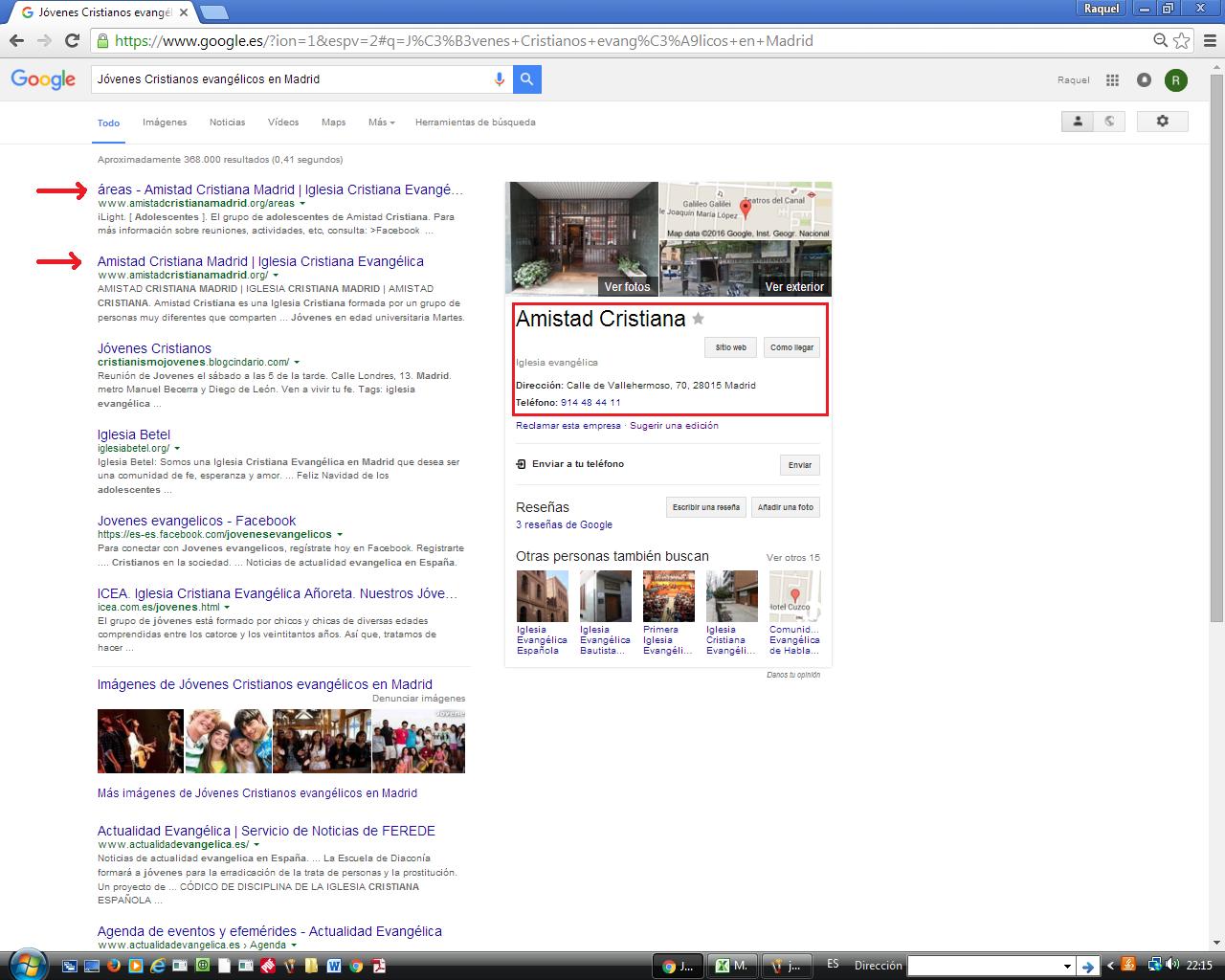1225x980 pixels.
Task: Show hidden system tray icons
Action: point(1111,966)
